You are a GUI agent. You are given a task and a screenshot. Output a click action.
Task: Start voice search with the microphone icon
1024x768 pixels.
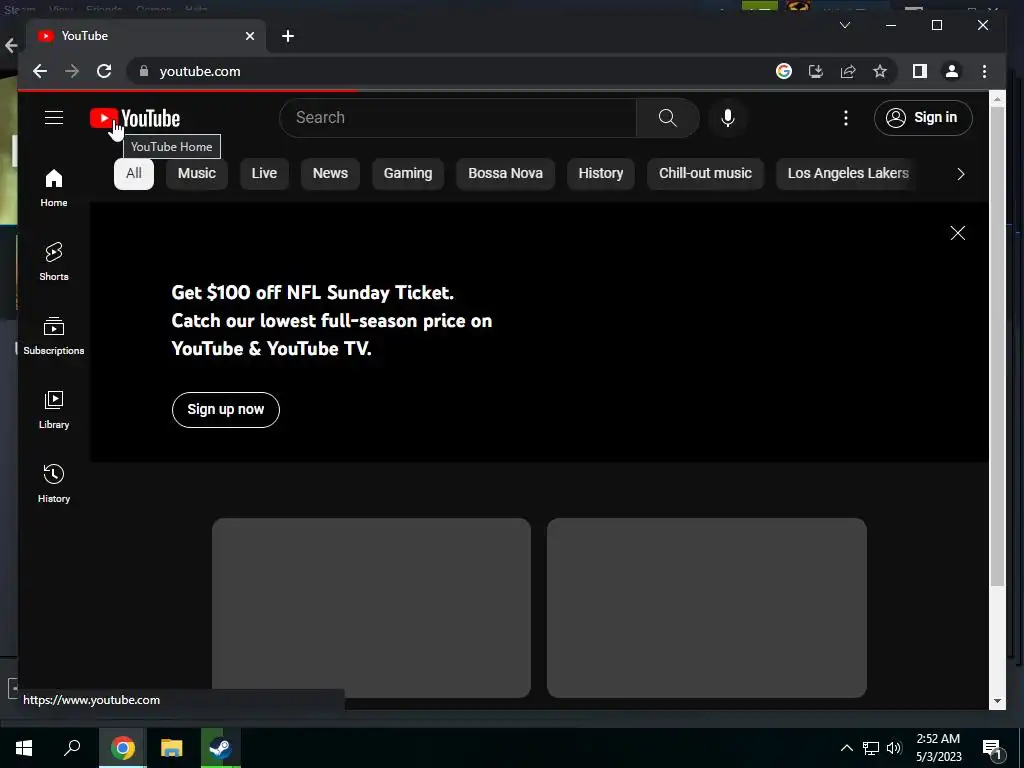coord(728,118)
